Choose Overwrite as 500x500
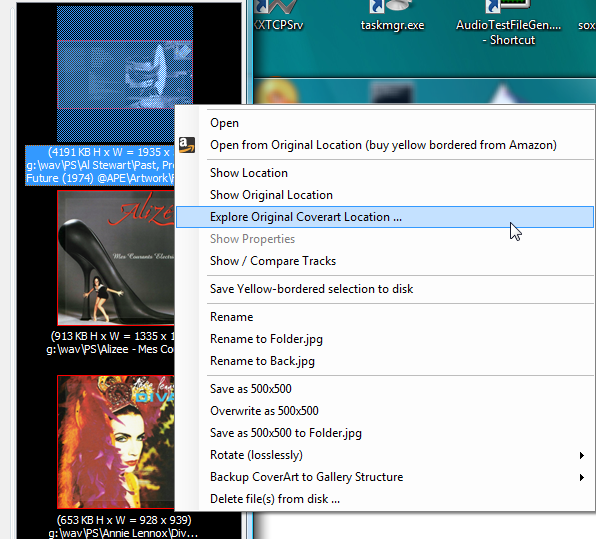The width and height of the screenshot is (596, 539). [385, 411]
